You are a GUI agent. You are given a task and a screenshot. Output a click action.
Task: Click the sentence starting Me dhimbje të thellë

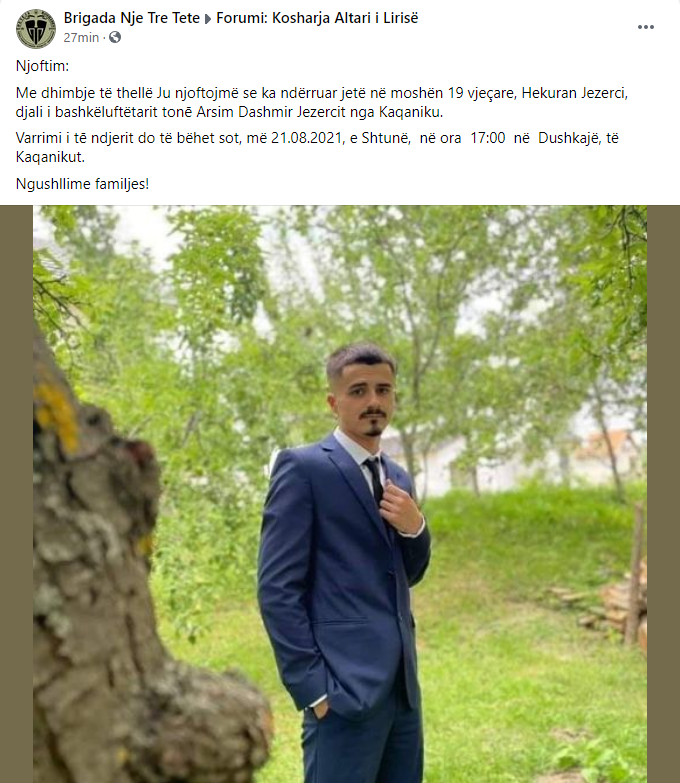point(322,102)
